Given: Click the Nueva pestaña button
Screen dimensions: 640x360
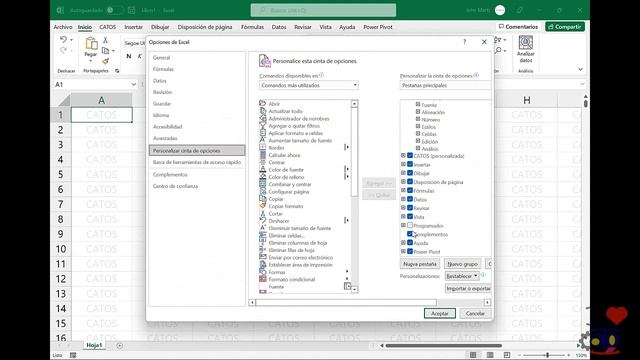Looking at the screenshot, I should (420, 264).
